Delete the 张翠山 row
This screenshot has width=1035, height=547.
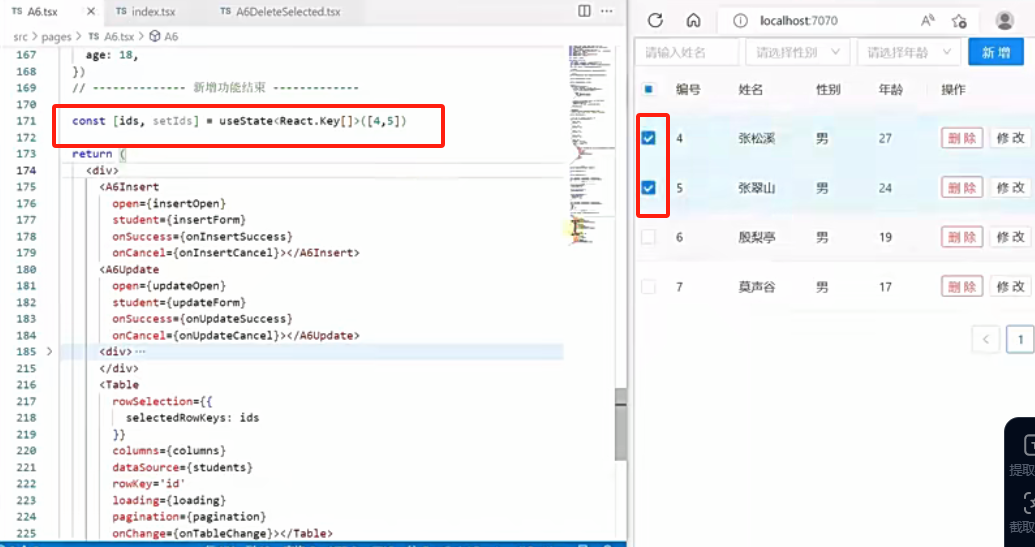pos(962,188)
